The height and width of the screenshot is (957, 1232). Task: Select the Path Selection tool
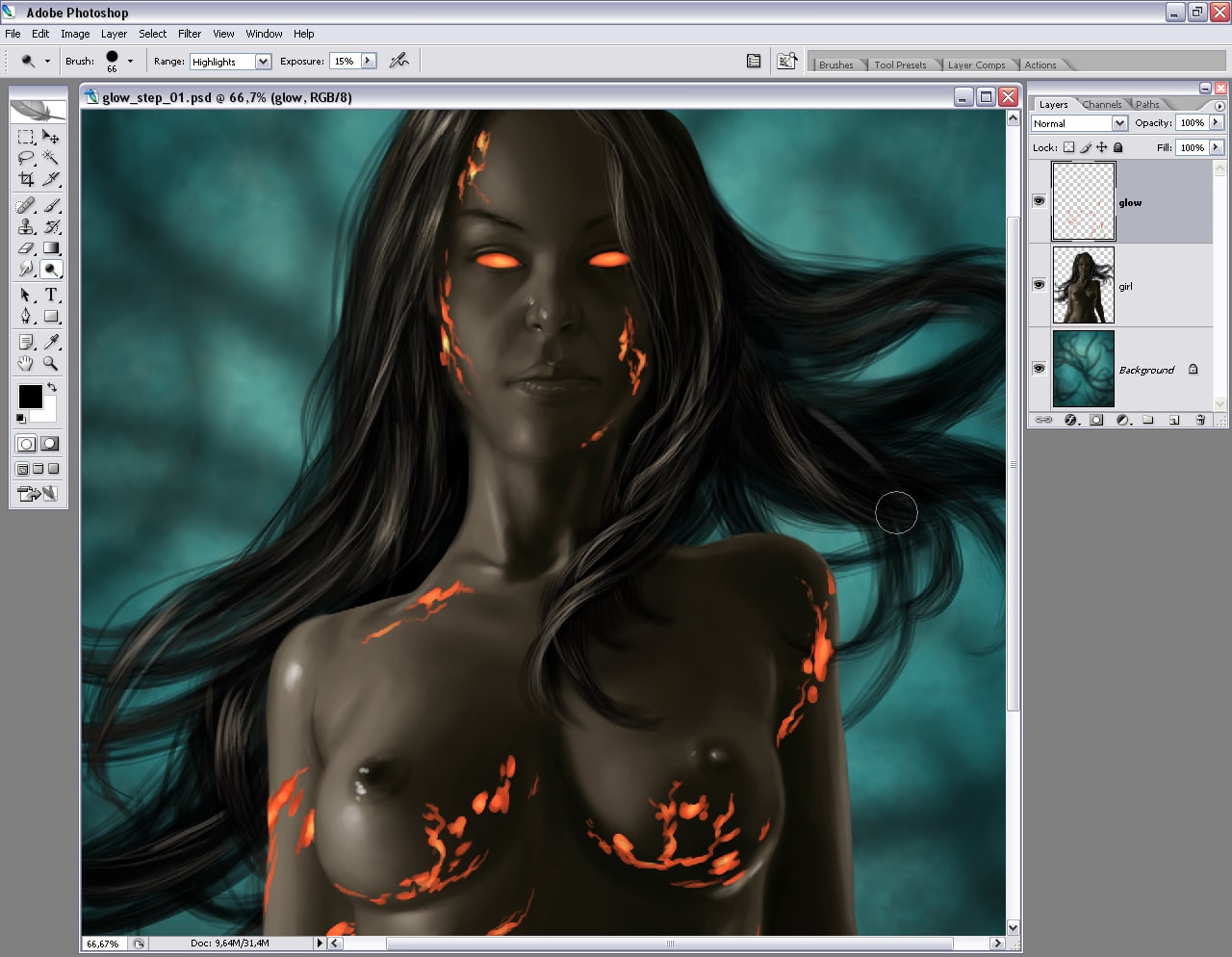pyautogui.click(x=26, y=295)
